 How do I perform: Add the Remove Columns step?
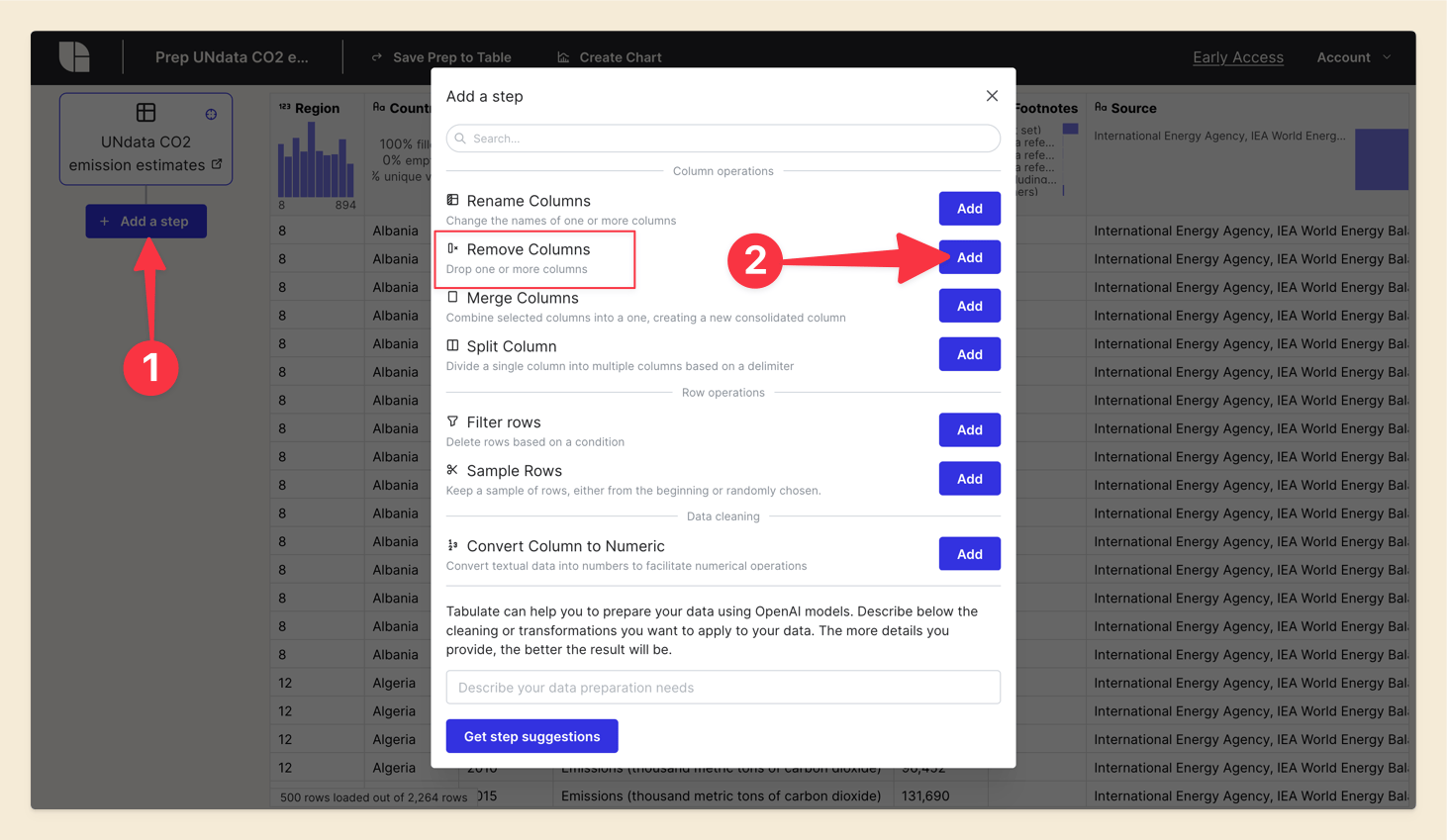click(969, 257)
